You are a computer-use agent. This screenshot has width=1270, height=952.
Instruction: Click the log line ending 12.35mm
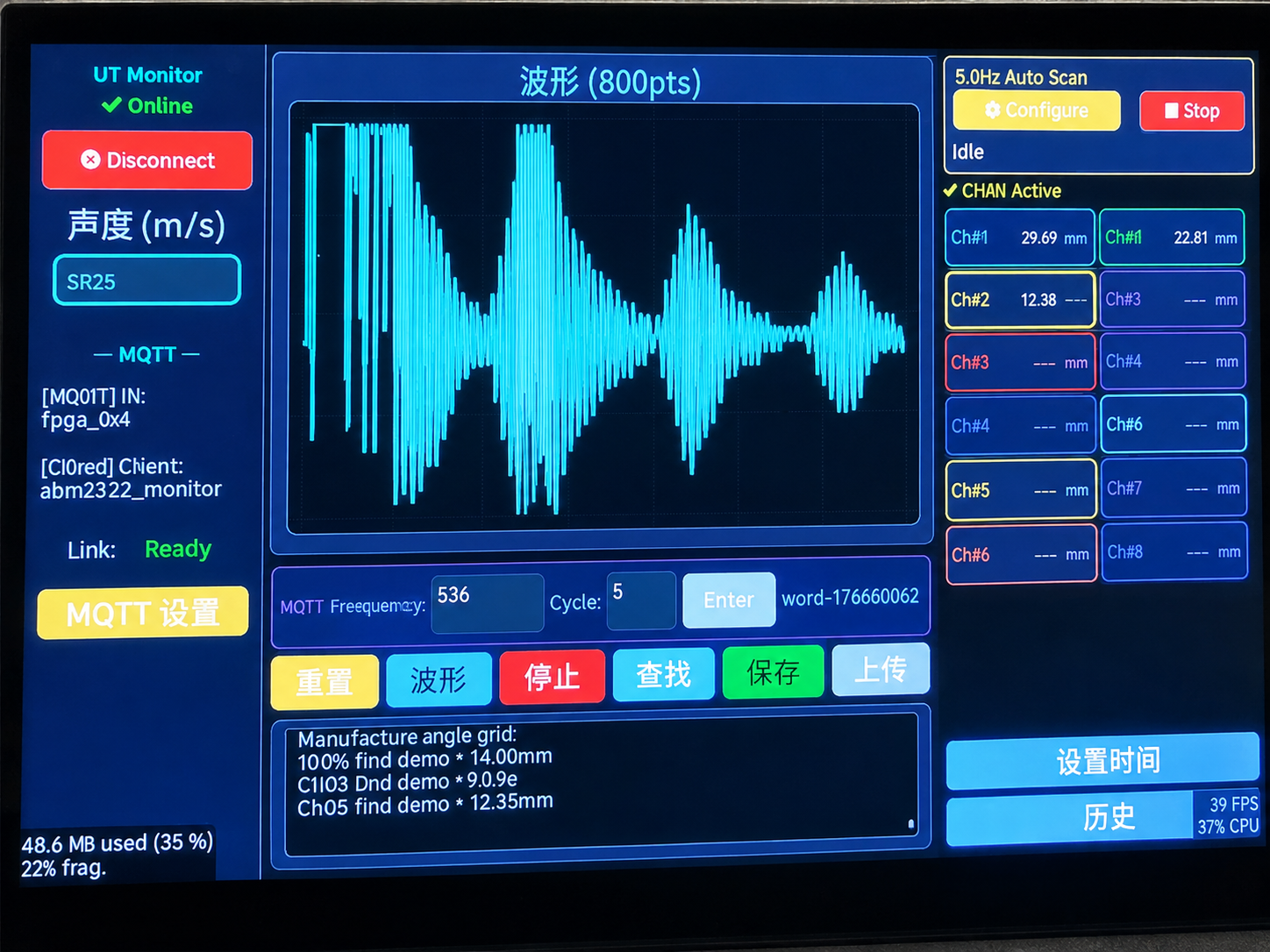tap(425, 804)
